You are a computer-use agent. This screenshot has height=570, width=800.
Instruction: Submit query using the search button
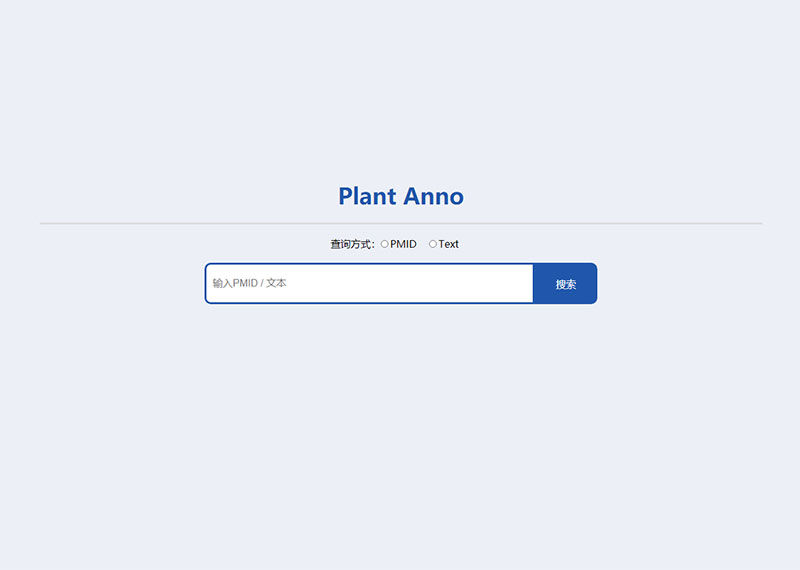[x=565, y=284]
